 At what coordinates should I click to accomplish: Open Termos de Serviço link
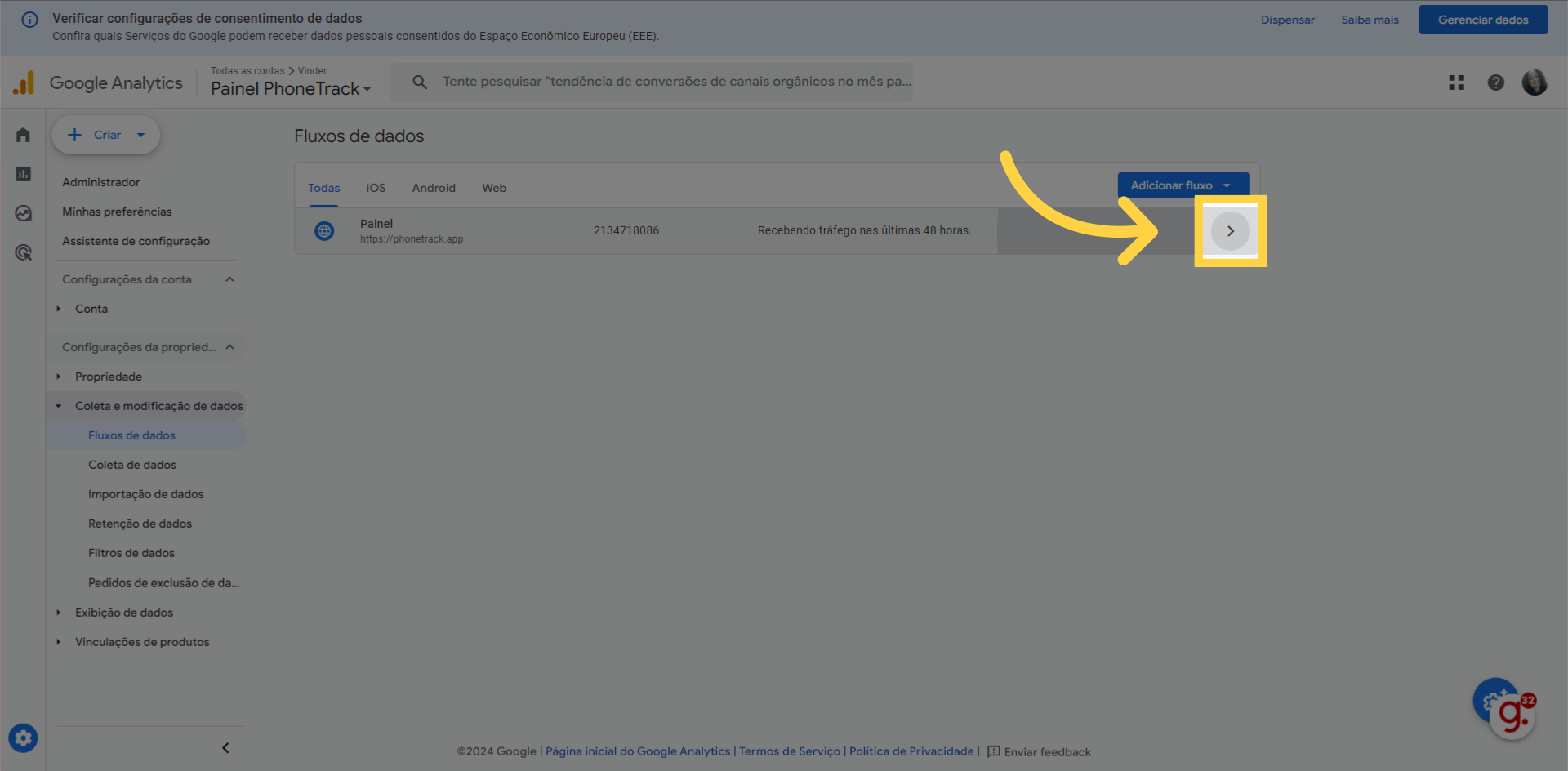790,751
